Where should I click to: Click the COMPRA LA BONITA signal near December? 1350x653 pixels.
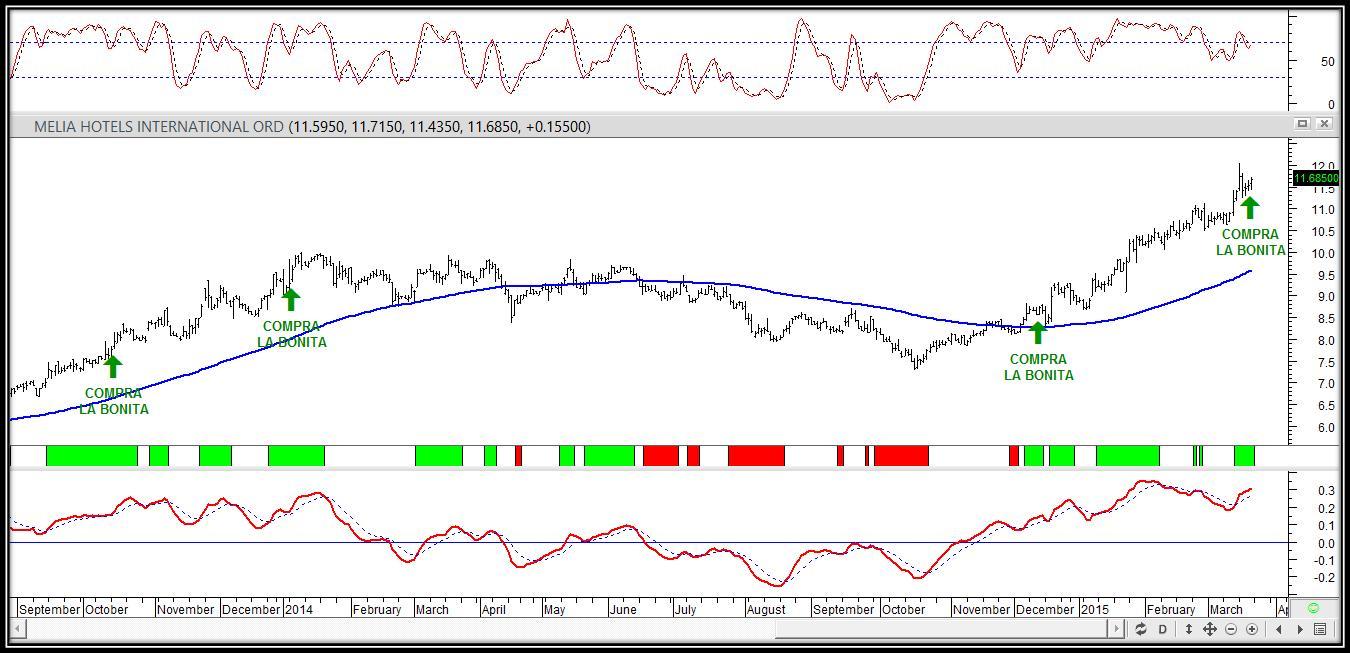click(x=1039, y=367)
